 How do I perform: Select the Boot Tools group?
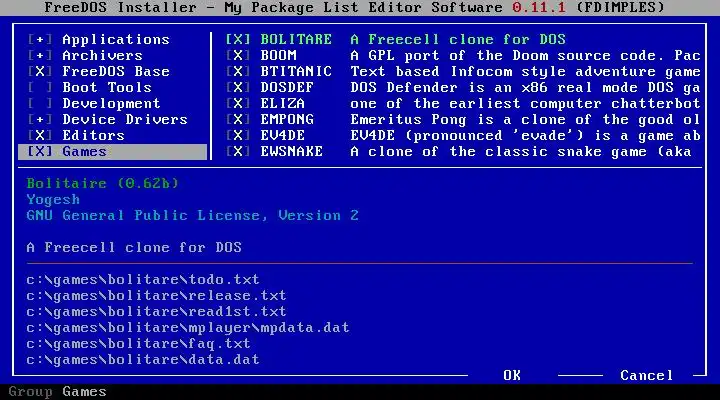coord(107,87)
